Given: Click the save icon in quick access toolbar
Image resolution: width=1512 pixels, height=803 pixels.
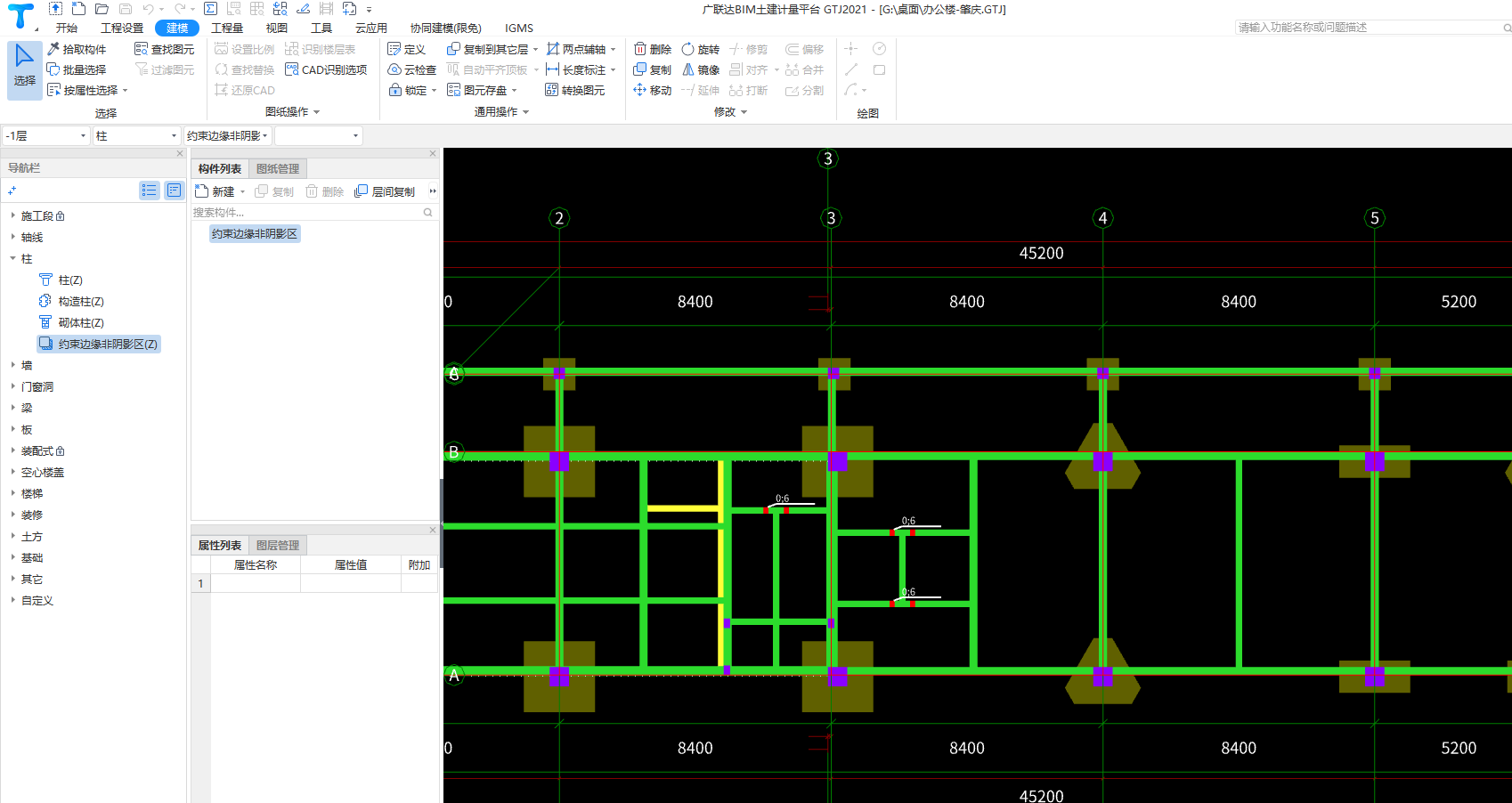Looking at the screenshot, I should (125, 9).
